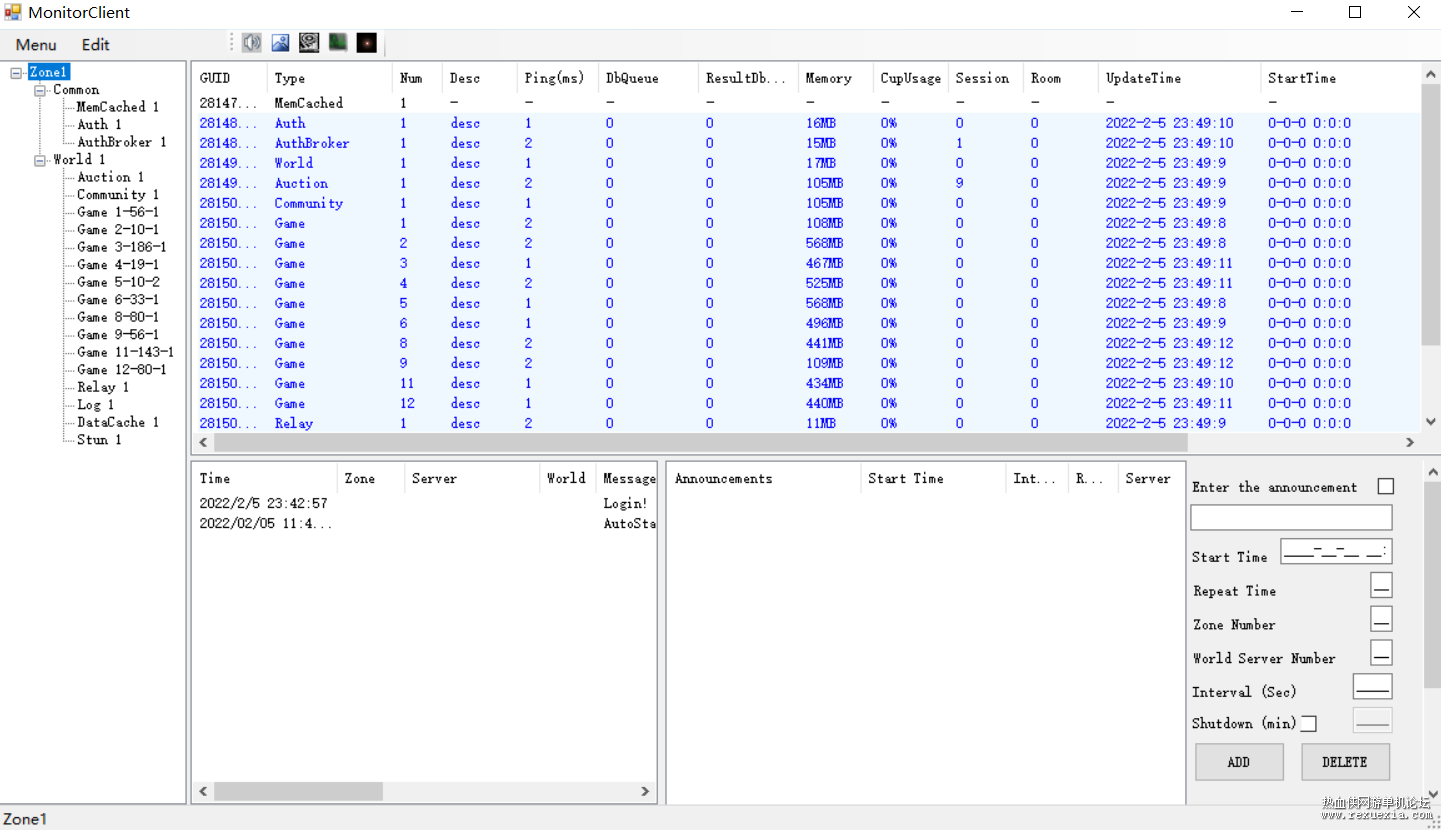Click the hard disk toolbar icon
The height and width of the screenshot is (830, 1441).
tap(309, 43)
